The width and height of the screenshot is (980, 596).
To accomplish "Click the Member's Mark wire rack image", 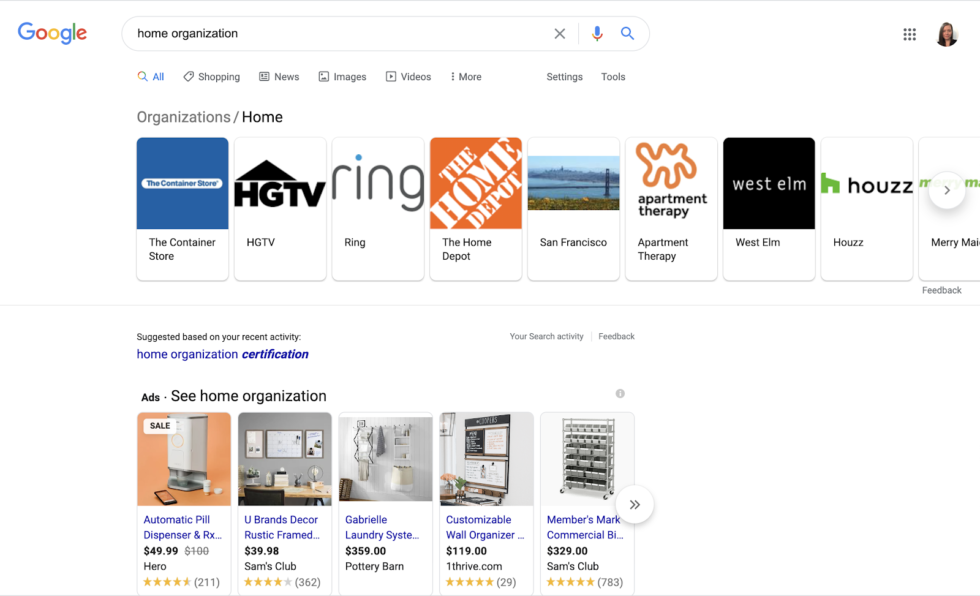I will click(588, 459).
